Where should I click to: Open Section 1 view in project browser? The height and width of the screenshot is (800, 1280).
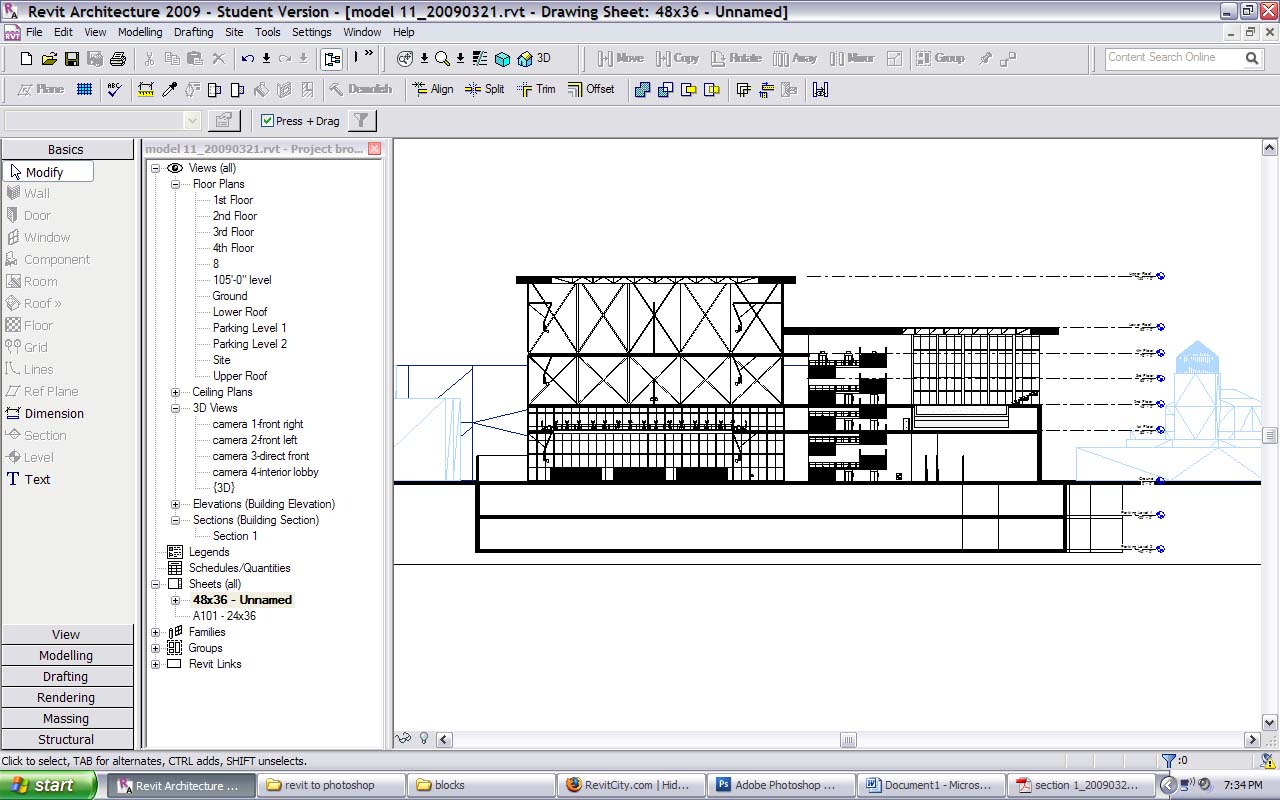pos(235,536)
